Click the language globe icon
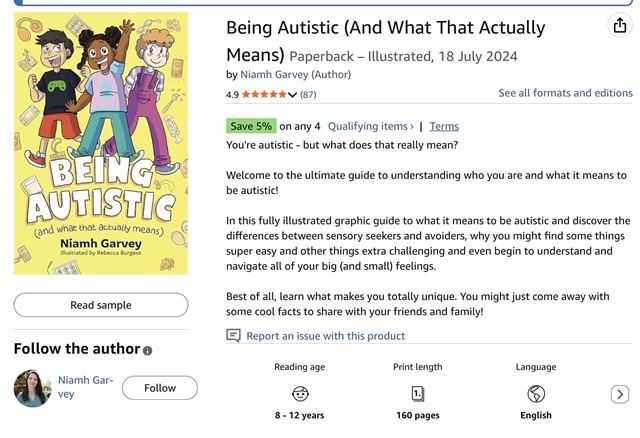Viewport: 640px width, 438px height. (535, 393)
